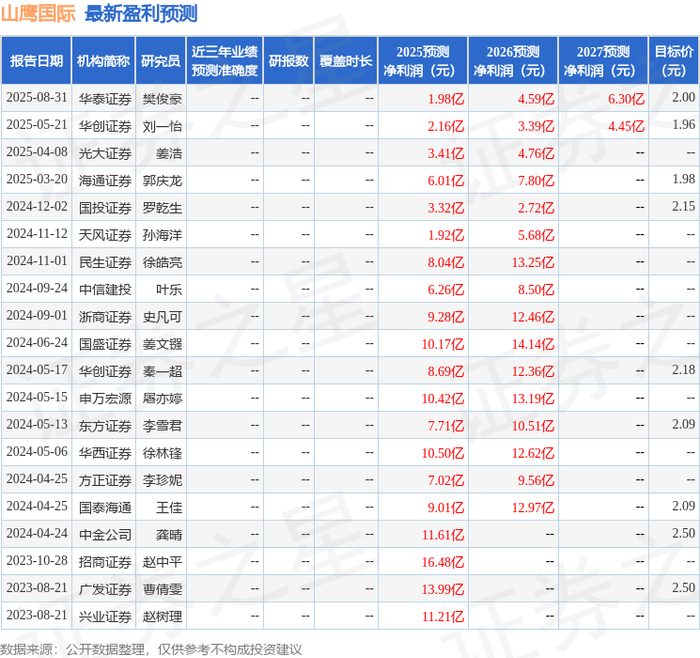This screenshot has height=658, width=700.
Task: Select the date 2024-09-24
Action: coord(37,288)
